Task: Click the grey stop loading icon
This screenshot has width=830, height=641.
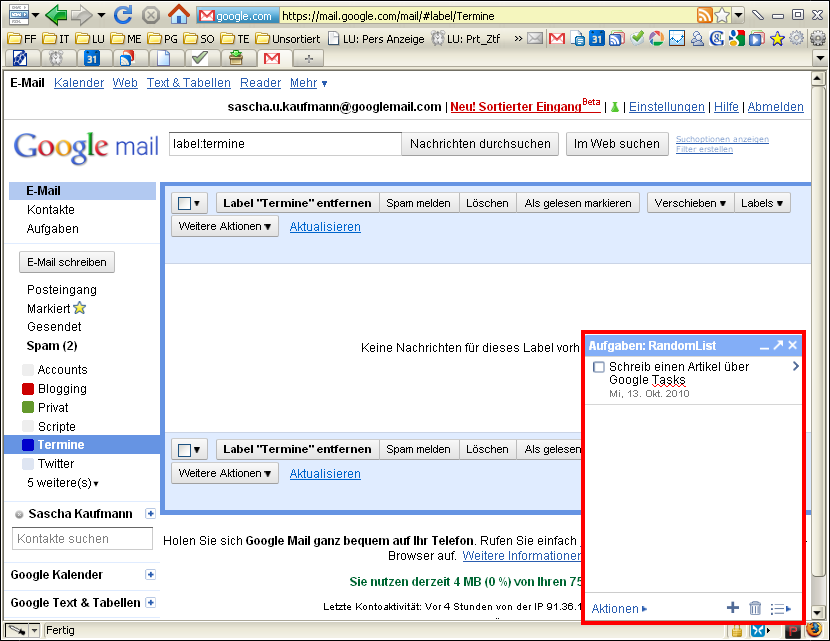Action: (151, 15)
